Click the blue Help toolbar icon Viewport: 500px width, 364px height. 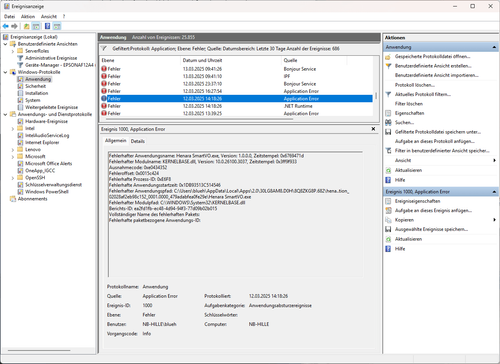tap(47, 26)
